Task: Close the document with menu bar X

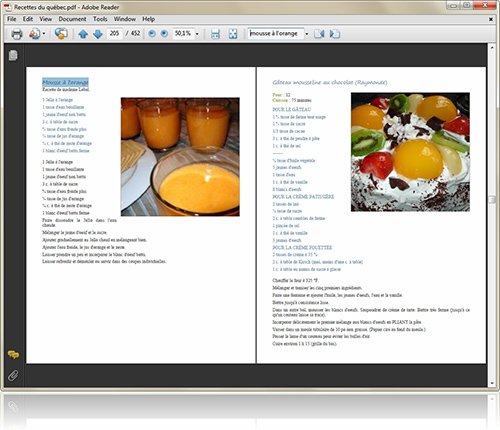Action: click(x=491, y=19)
